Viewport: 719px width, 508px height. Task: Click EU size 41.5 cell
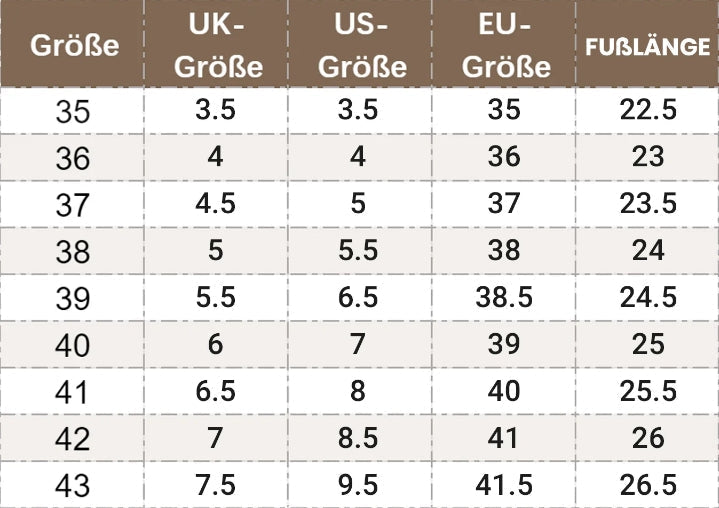[x=505, y=484]
